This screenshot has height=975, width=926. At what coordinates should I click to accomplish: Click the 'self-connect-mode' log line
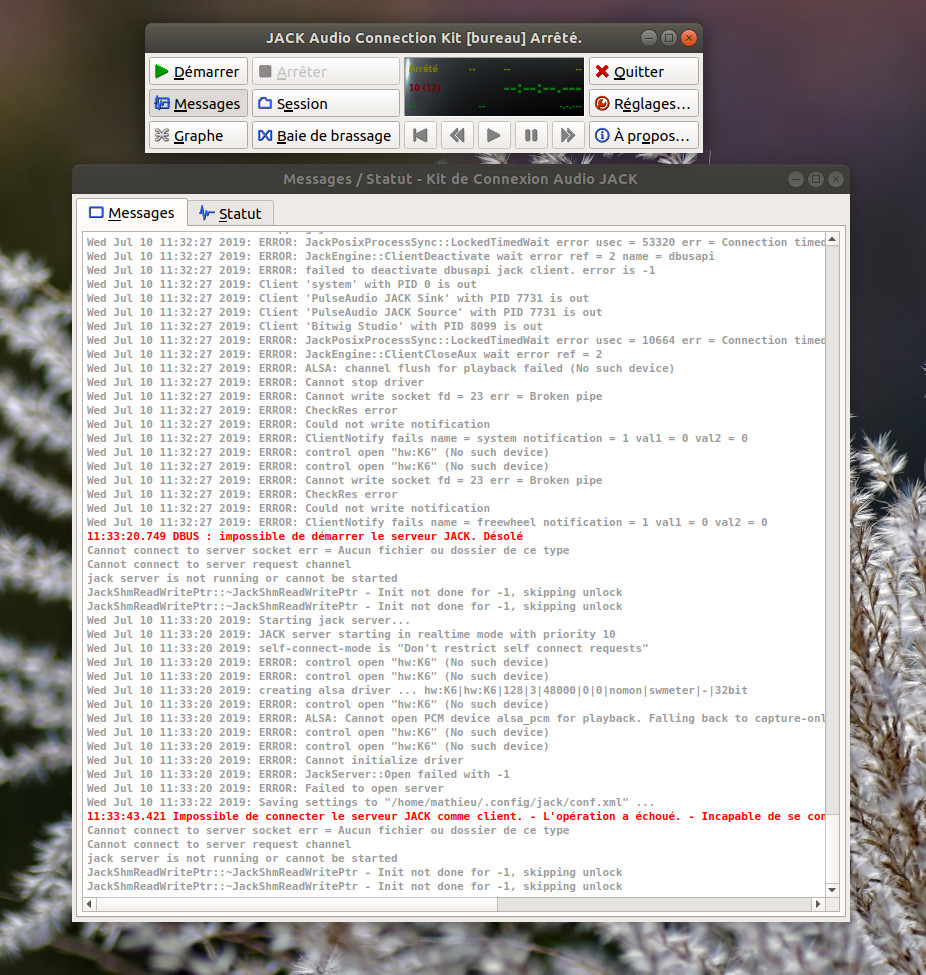(x=368, y=648)
